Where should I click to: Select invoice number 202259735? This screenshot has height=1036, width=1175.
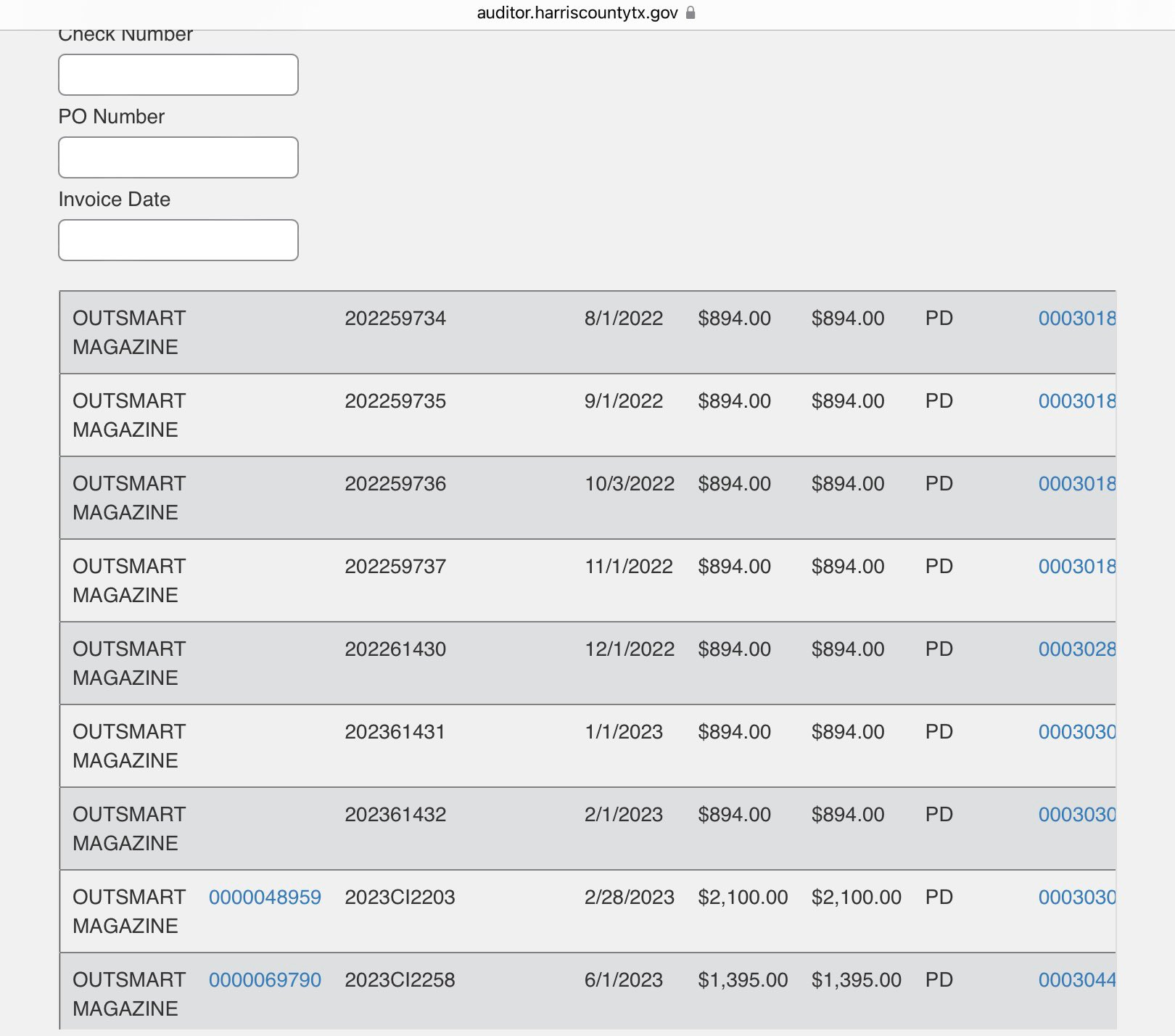(x=395, y=401)
